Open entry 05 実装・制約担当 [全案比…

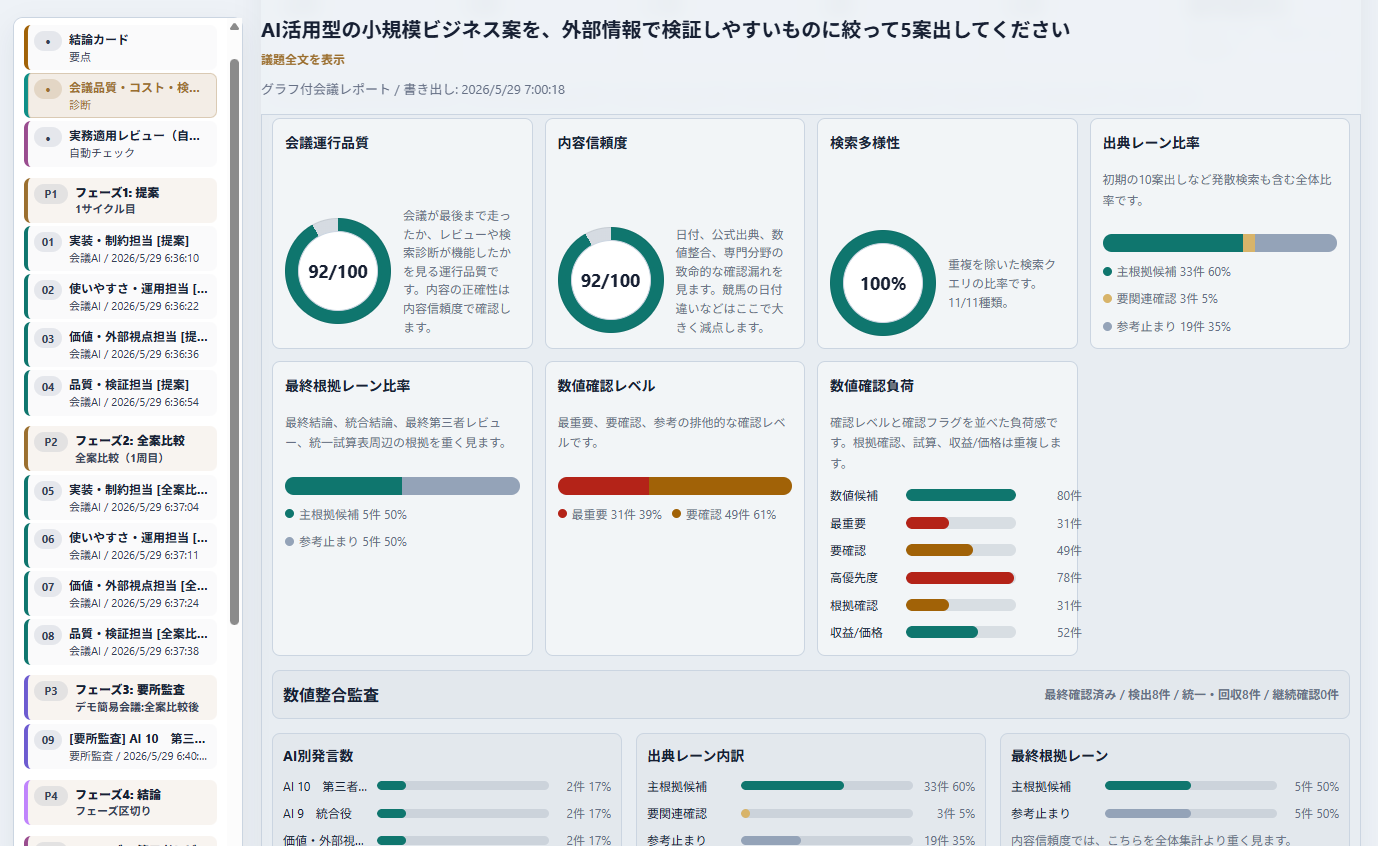pos(121,498)
